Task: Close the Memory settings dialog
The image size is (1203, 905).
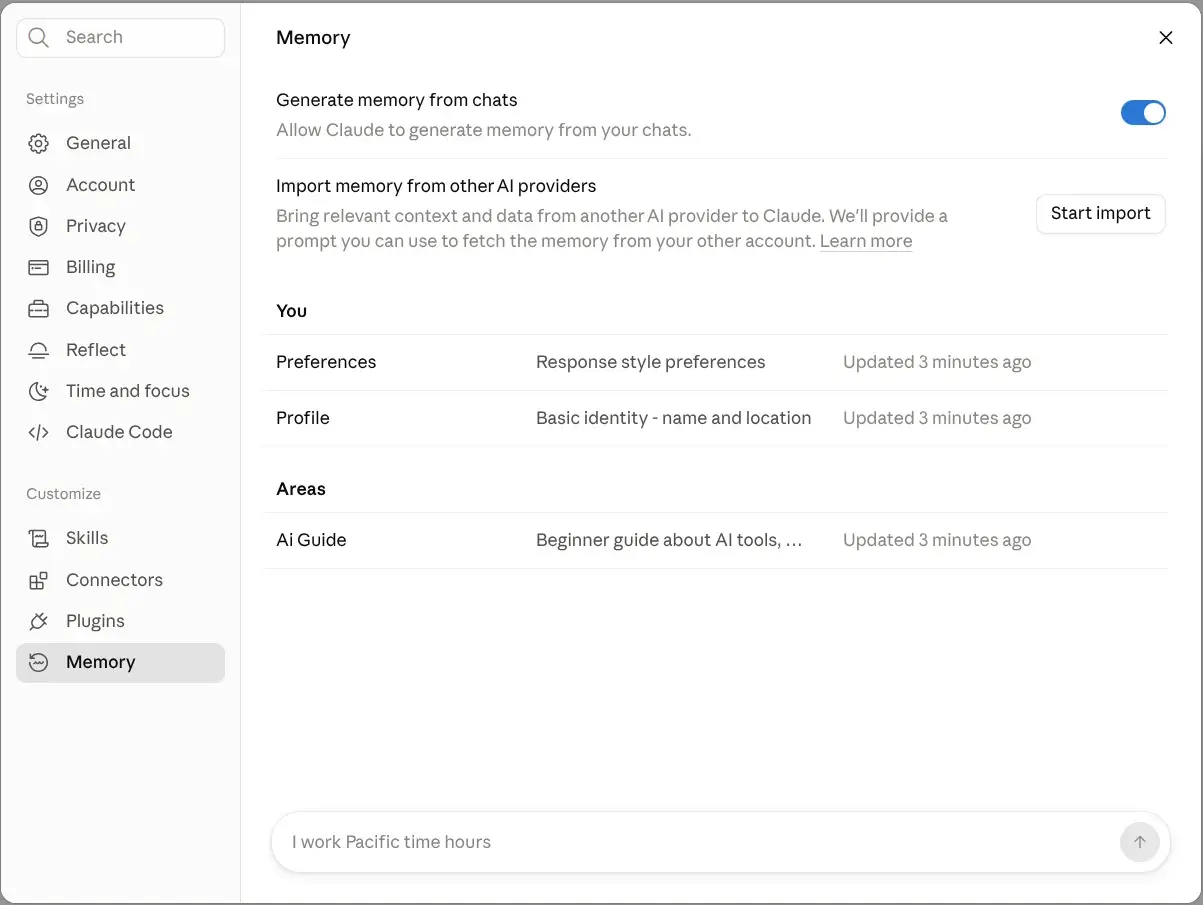Action: [1165, 38]
